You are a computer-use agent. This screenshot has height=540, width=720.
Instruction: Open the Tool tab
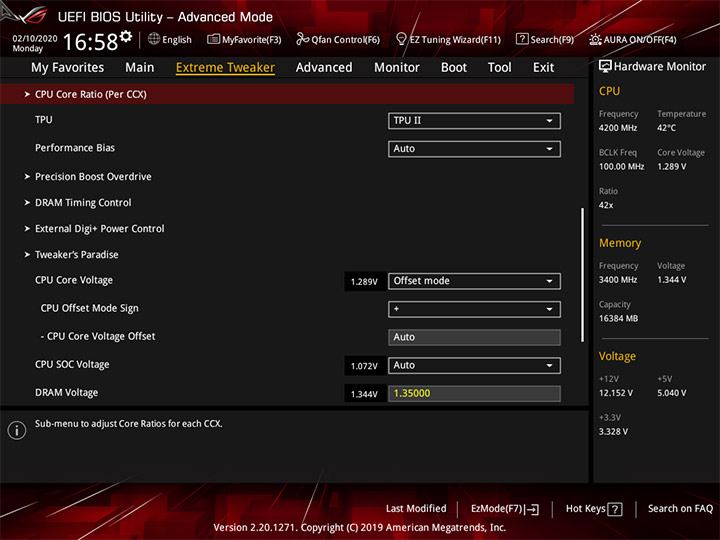coord(499,68)
